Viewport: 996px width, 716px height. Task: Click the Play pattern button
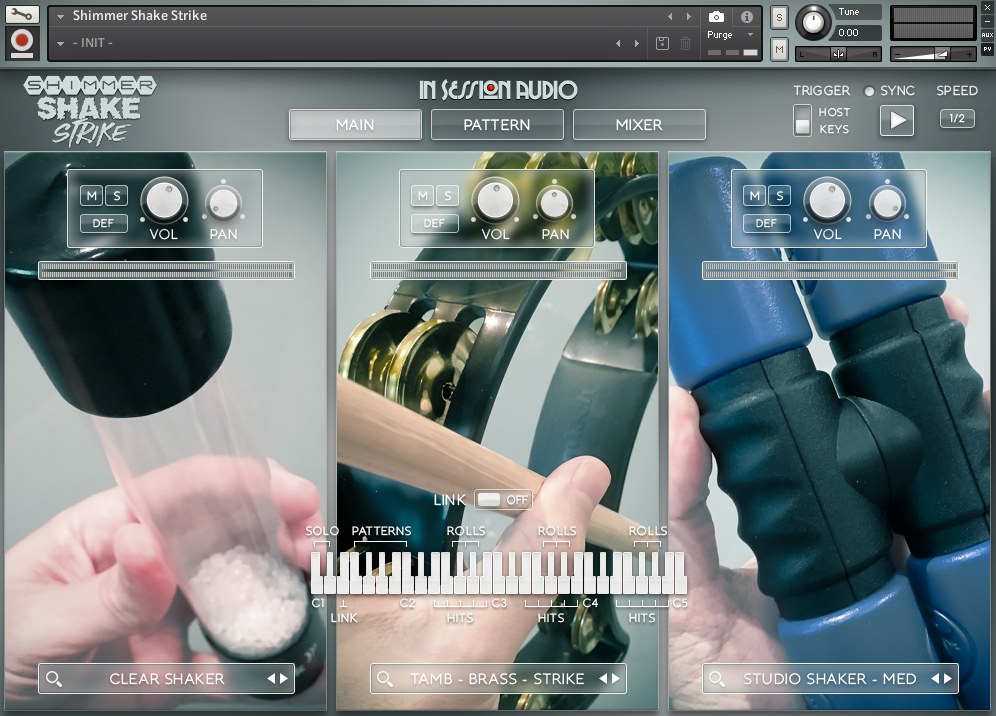[896, 120]
